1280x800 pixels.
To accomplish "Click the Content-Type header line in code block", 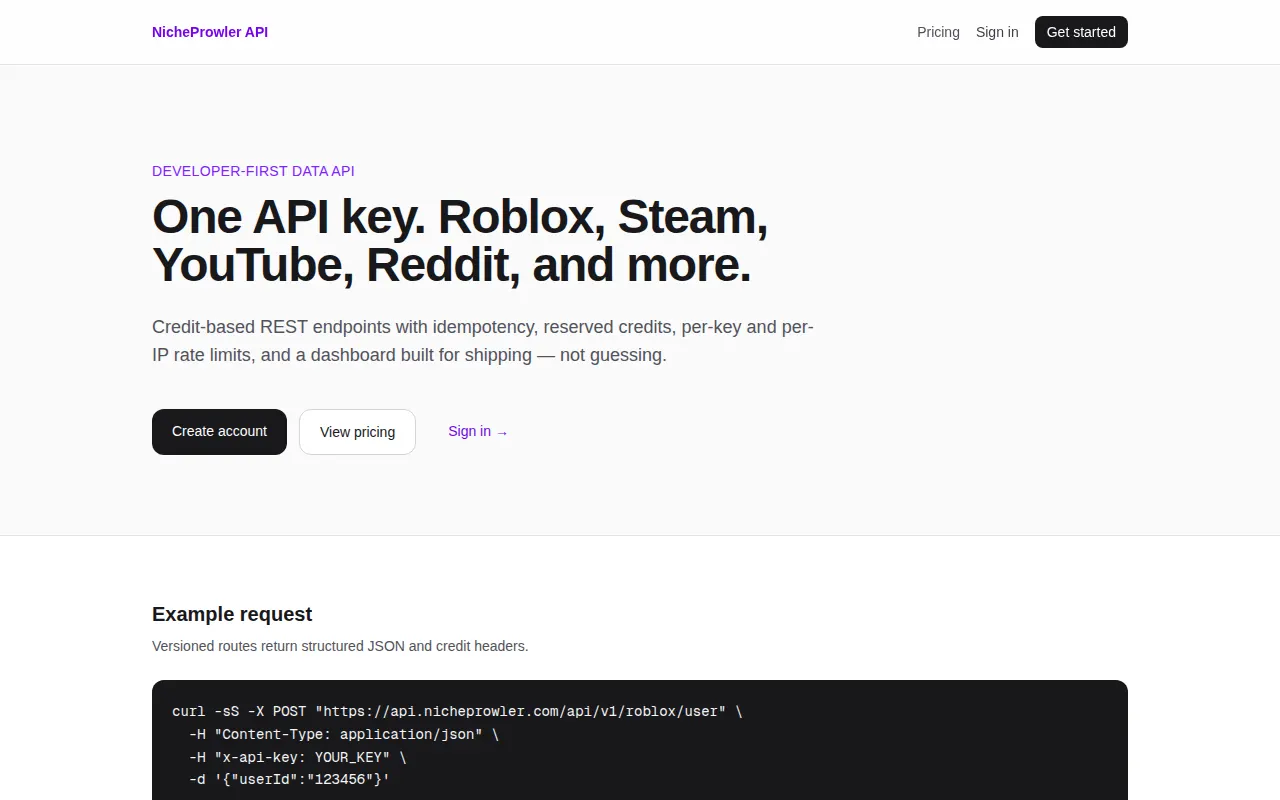I will tap(344, 734).
